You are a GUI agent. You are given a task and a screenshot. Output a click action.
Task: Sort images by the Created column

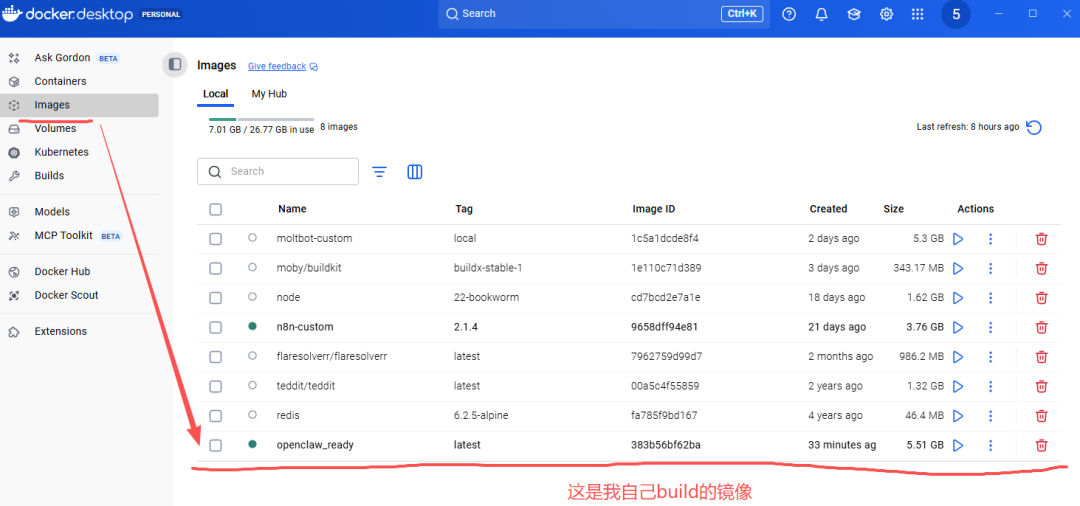828,209
